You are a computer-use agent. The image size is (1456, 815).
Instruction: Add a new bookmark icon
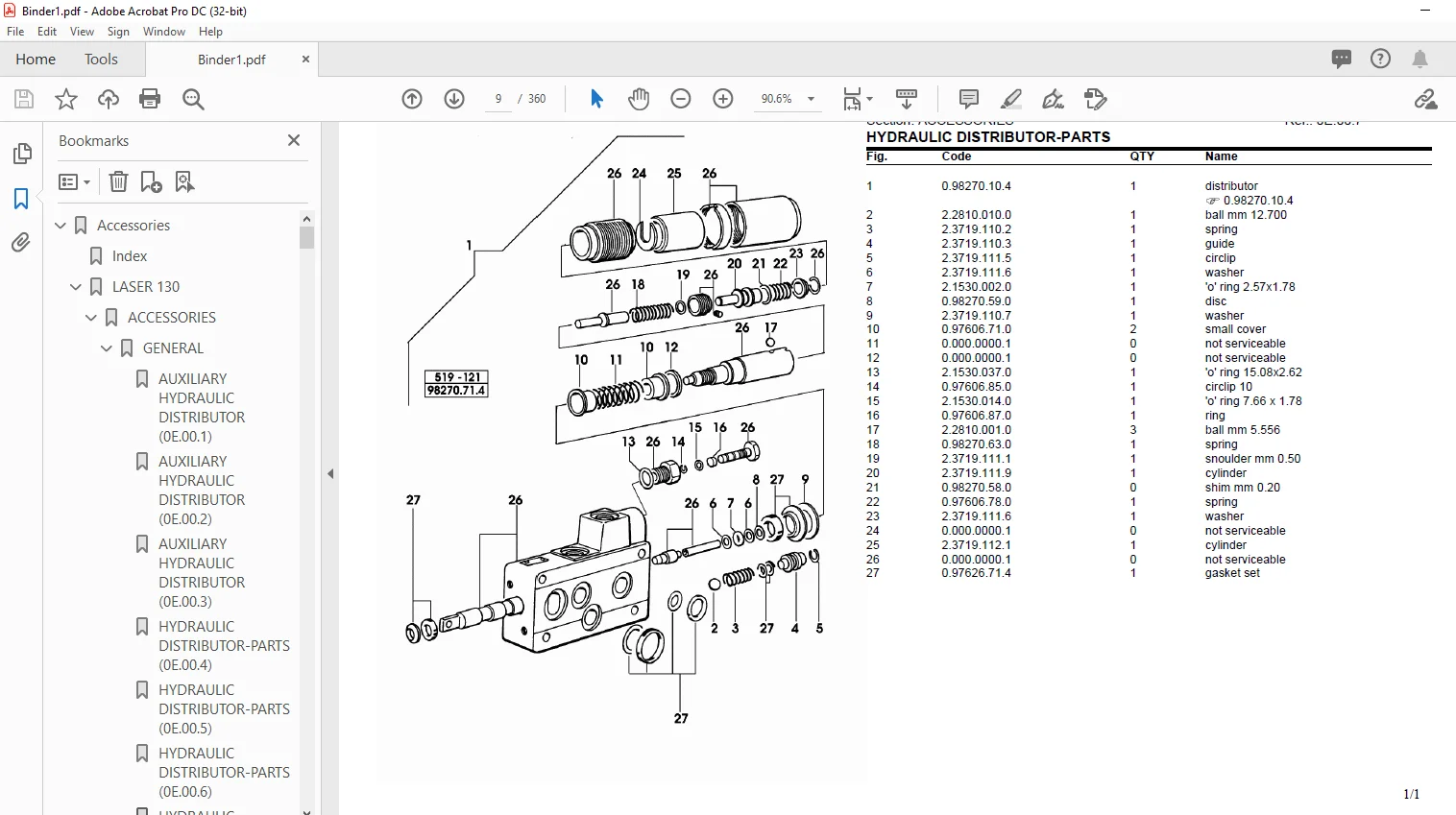tap(152, 181)
